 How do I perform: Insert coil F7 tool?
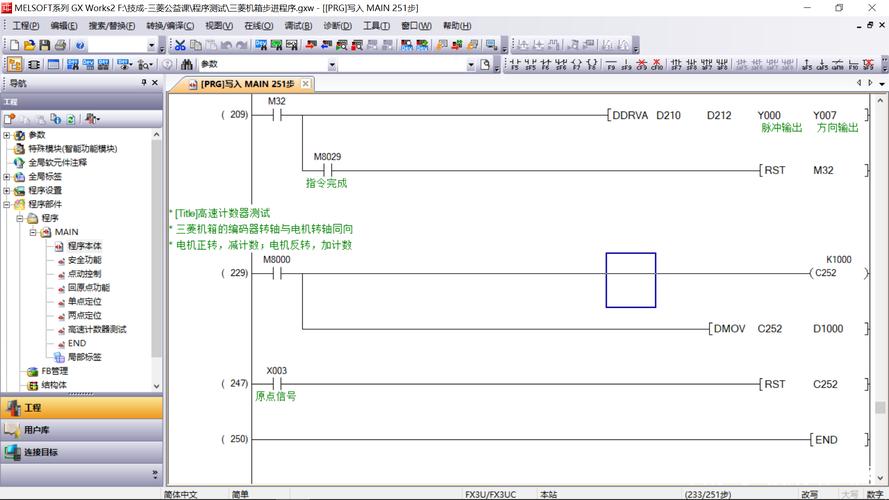click(x=577, y=65)
